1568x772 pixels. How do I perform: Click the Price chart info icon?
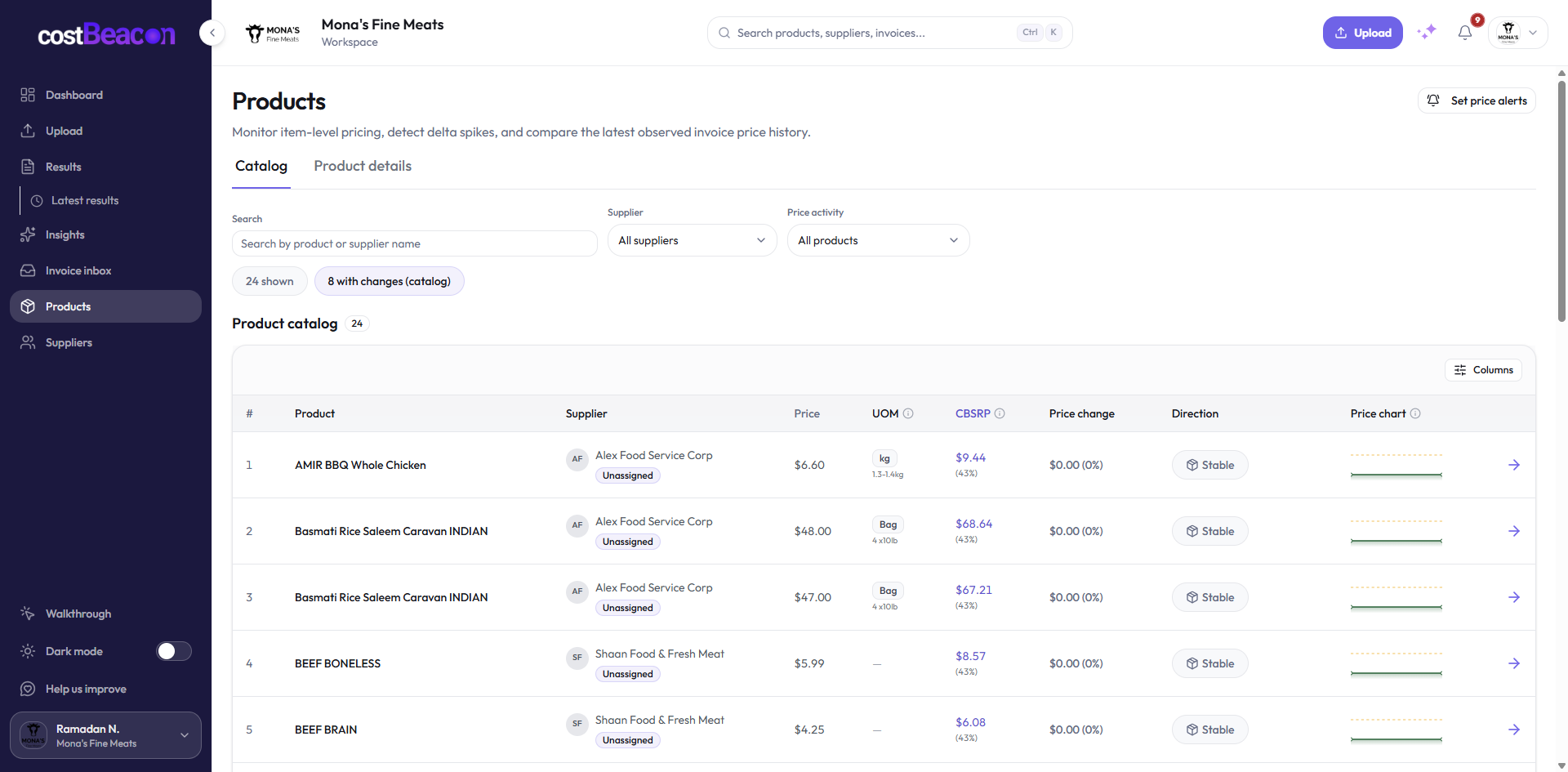1415,413
